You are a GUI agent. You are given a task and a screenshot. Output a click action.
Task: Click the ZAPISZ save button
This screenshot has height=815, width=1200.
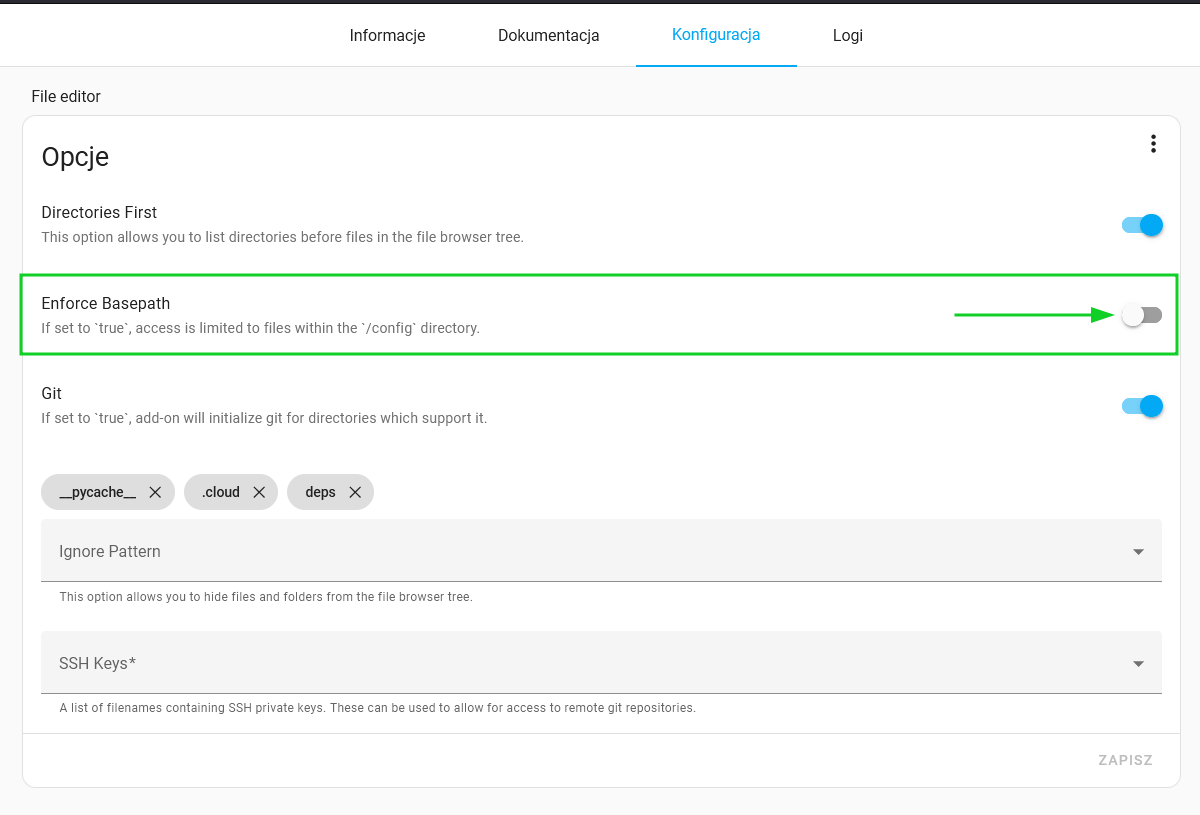[1126, 760]
